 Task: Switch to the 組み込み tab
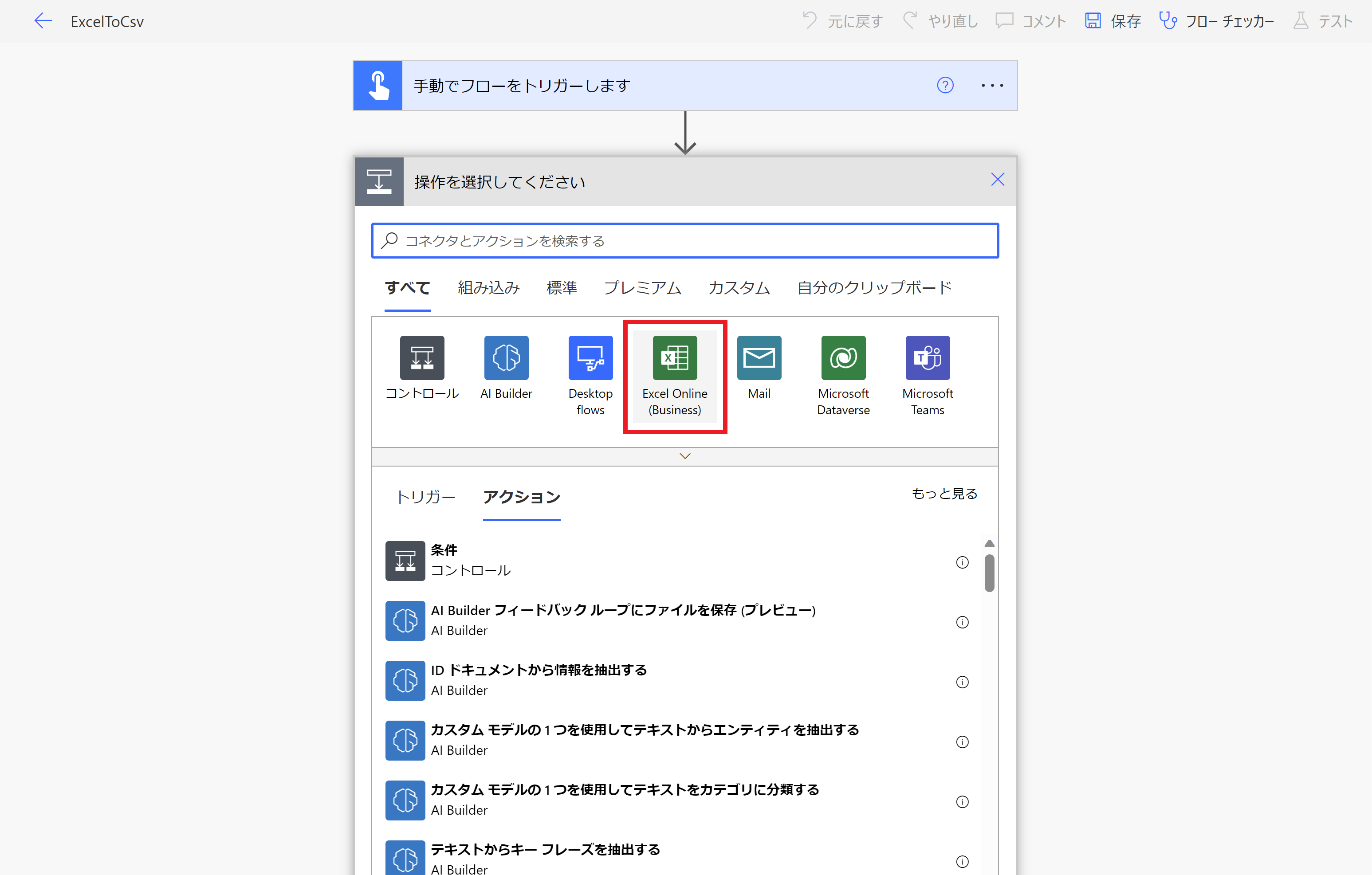point(488,288)
